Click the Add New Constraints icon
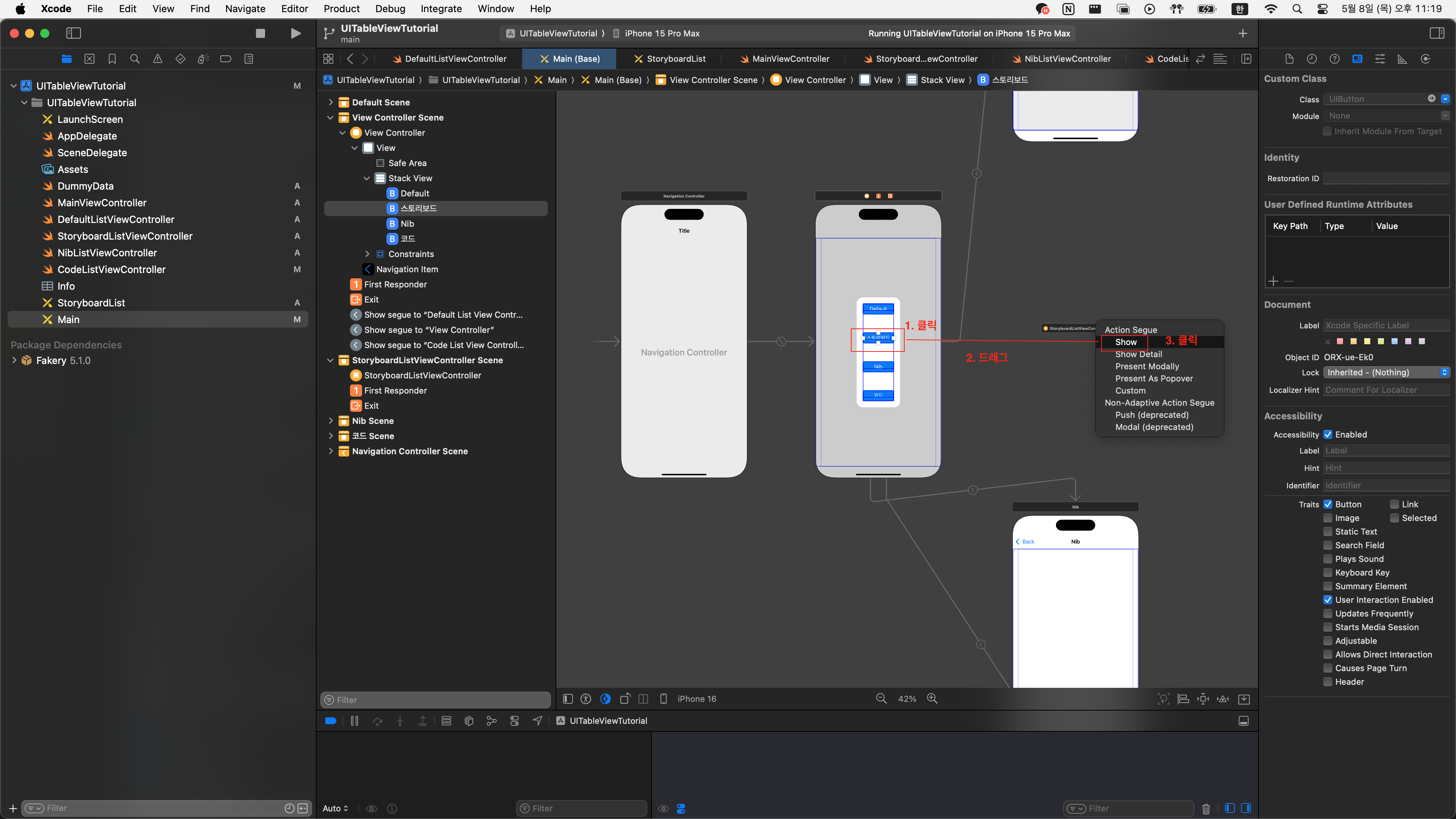 [1203, 698]
